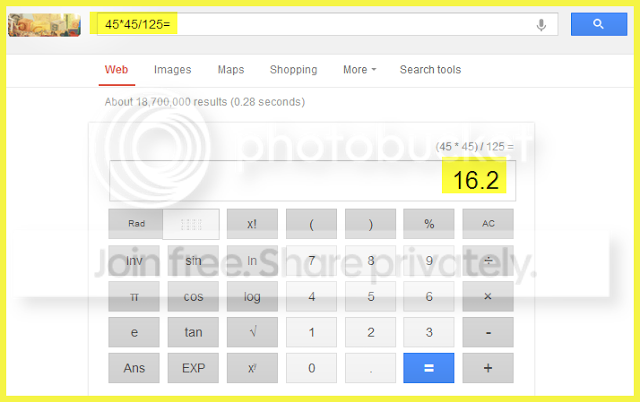
Task: Clear the calculator with AC
Action: click(x=488, y=224)
